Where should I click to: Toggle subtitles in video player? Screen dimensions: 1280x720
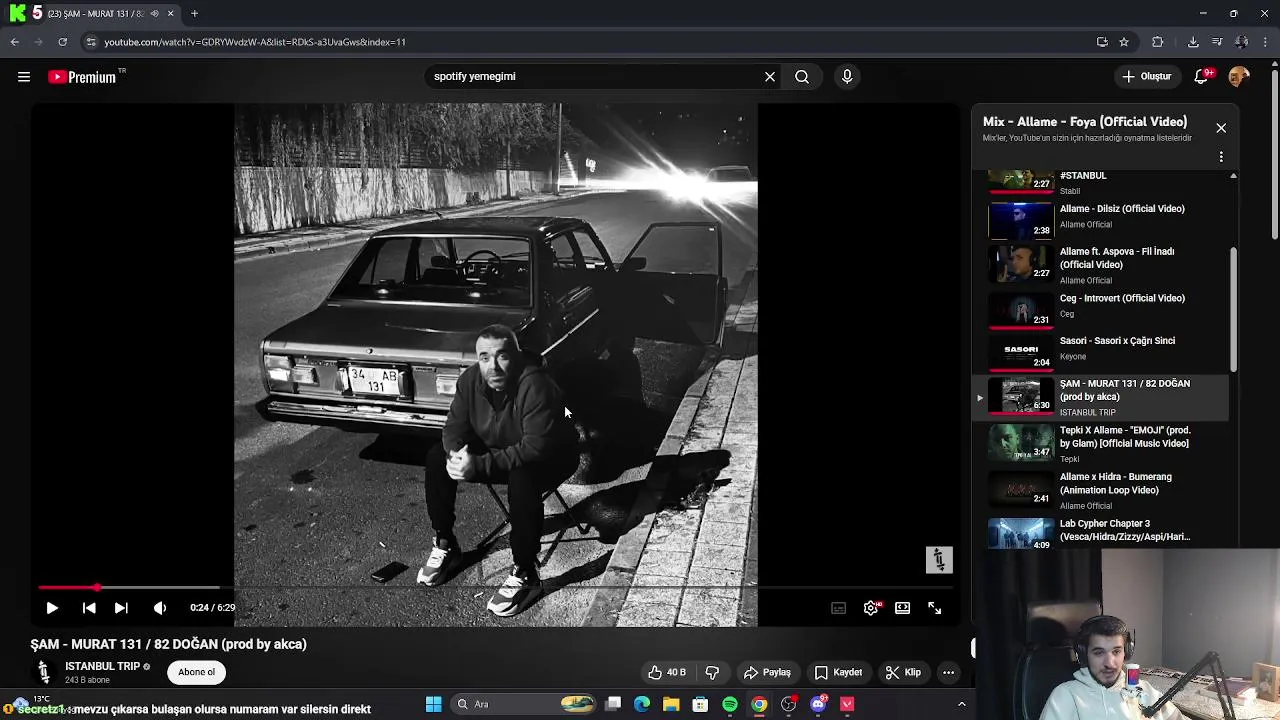(x=839, y=607)
